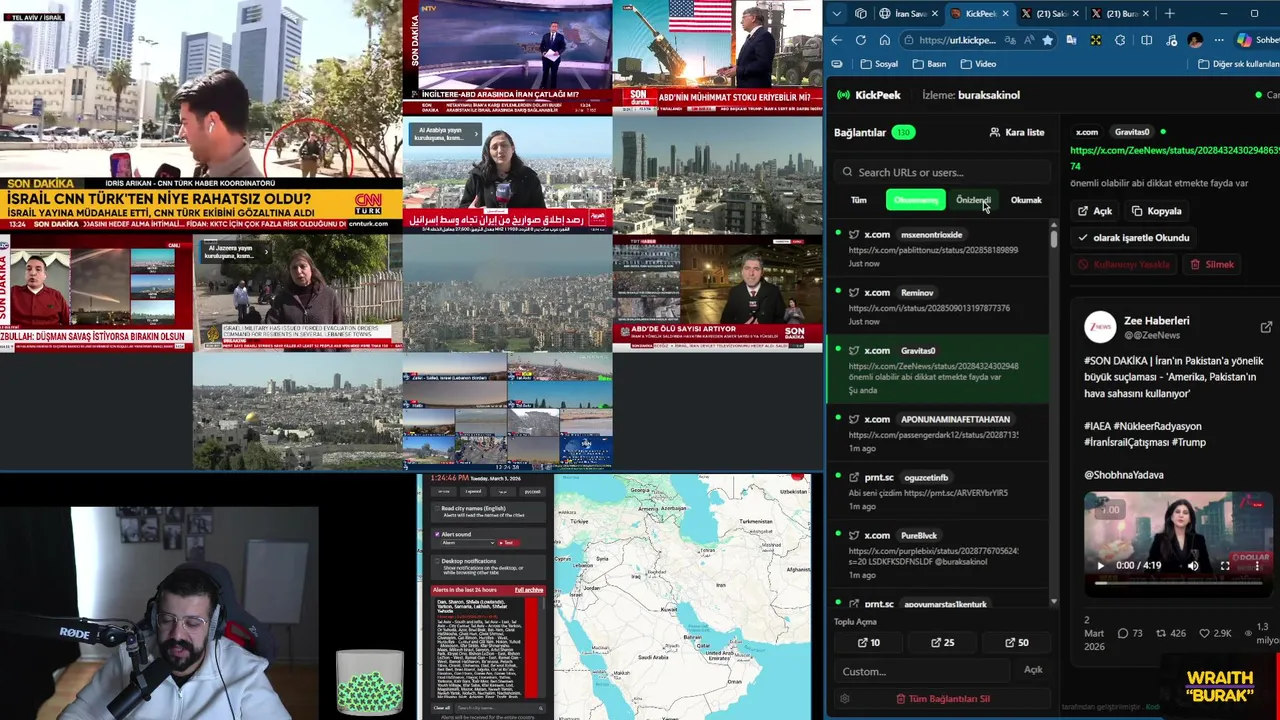Click olarak işaretle Okundu button
The image size is (1280, 720).
click(x=1133, y=238)
